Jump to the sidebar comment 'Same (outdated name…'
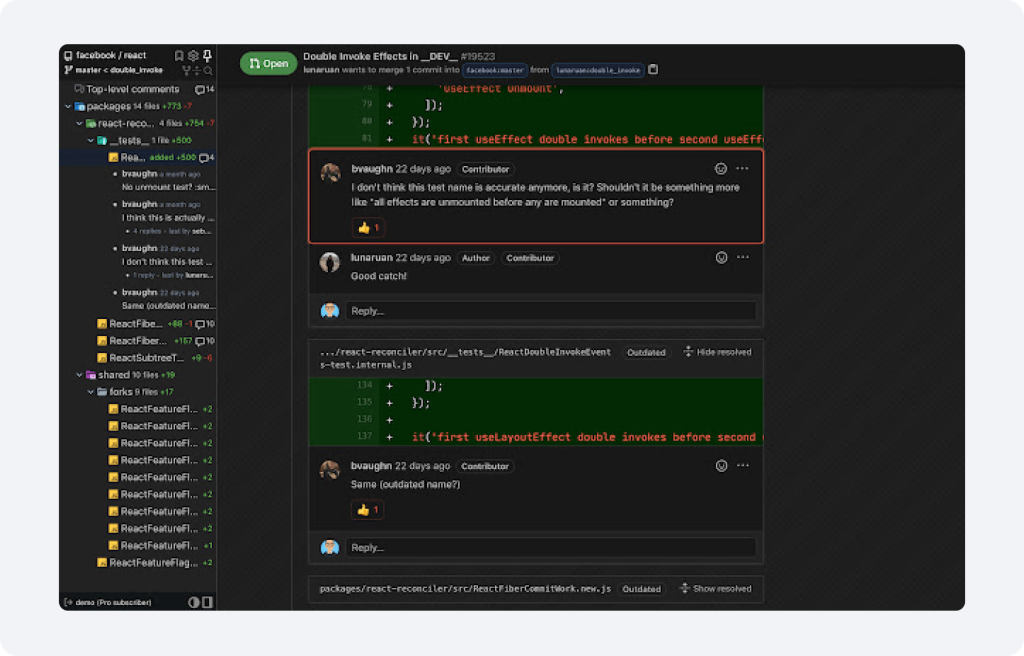 168,306
